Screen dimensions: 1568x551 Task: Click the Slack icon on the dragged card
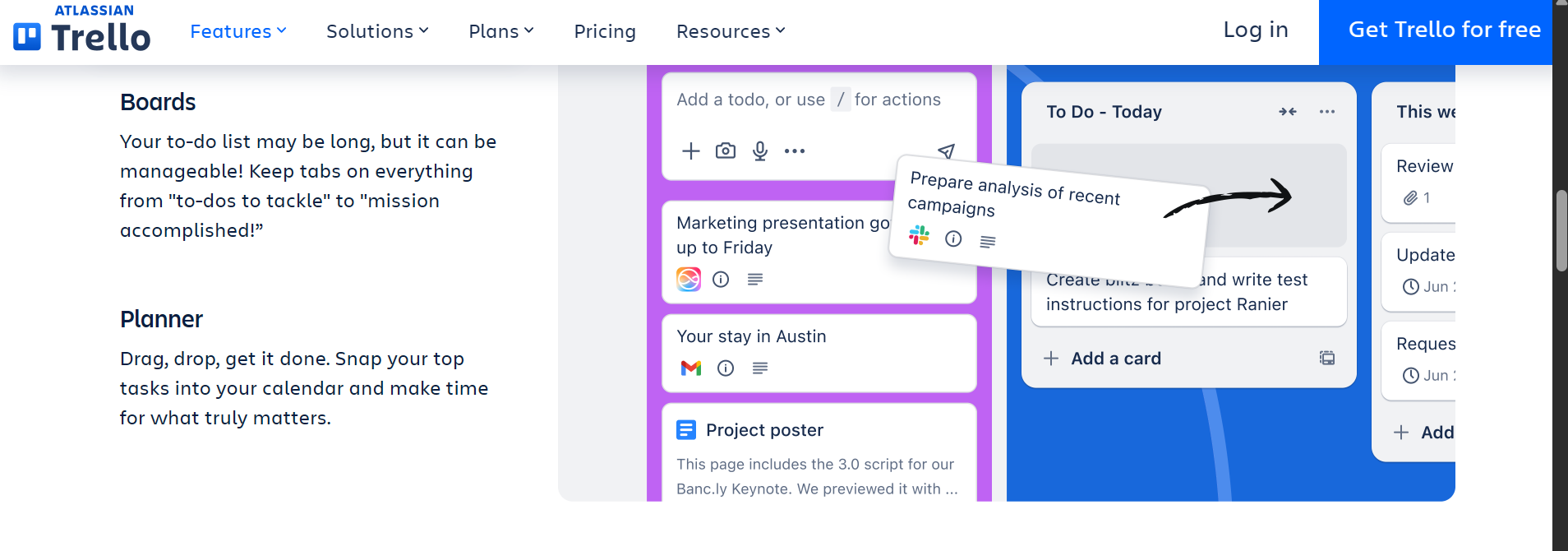click(x=920, y=236)
